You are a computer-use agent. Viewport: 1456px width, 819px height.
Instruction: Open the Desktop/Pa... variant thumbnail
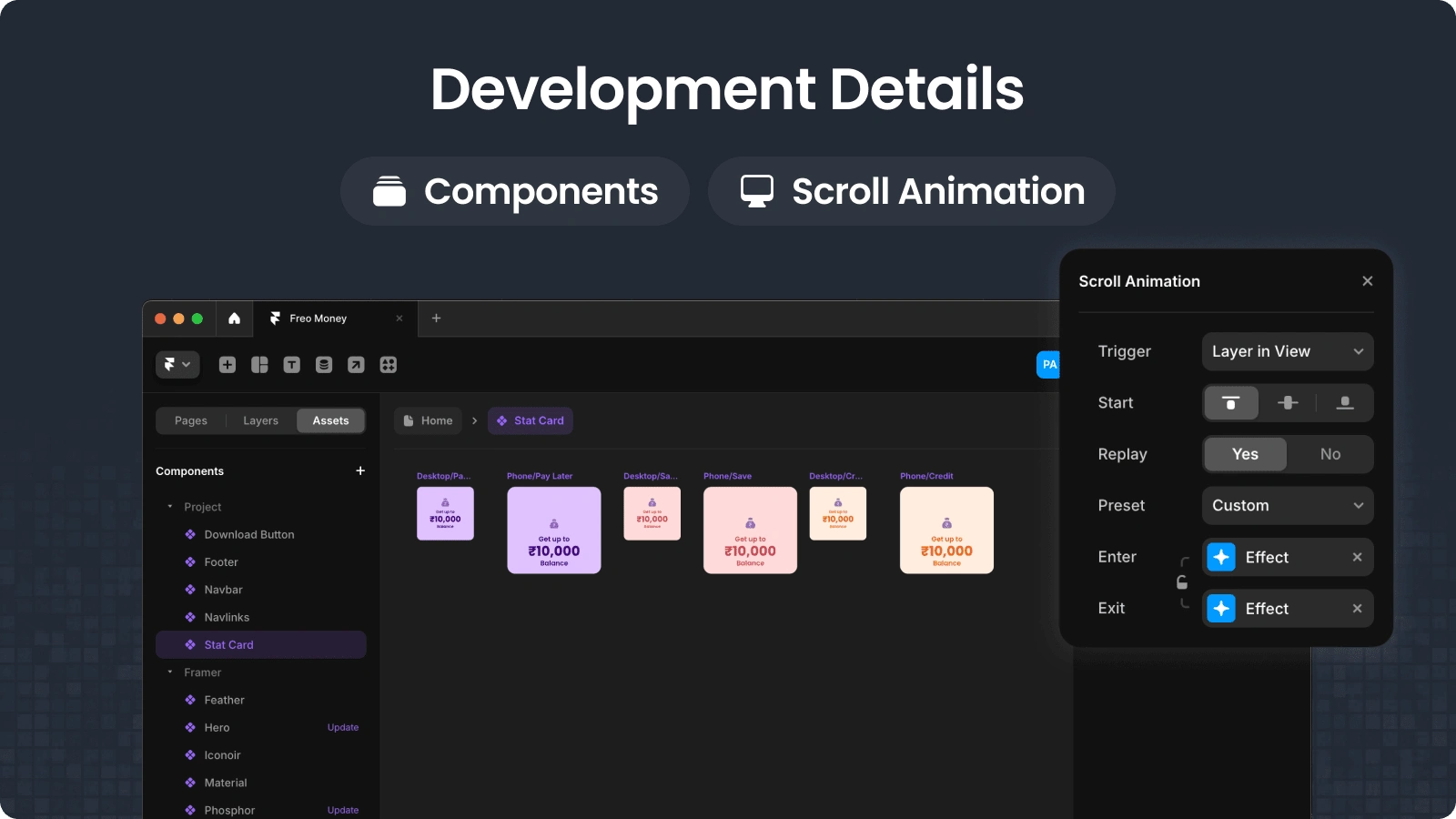[445, 513]
